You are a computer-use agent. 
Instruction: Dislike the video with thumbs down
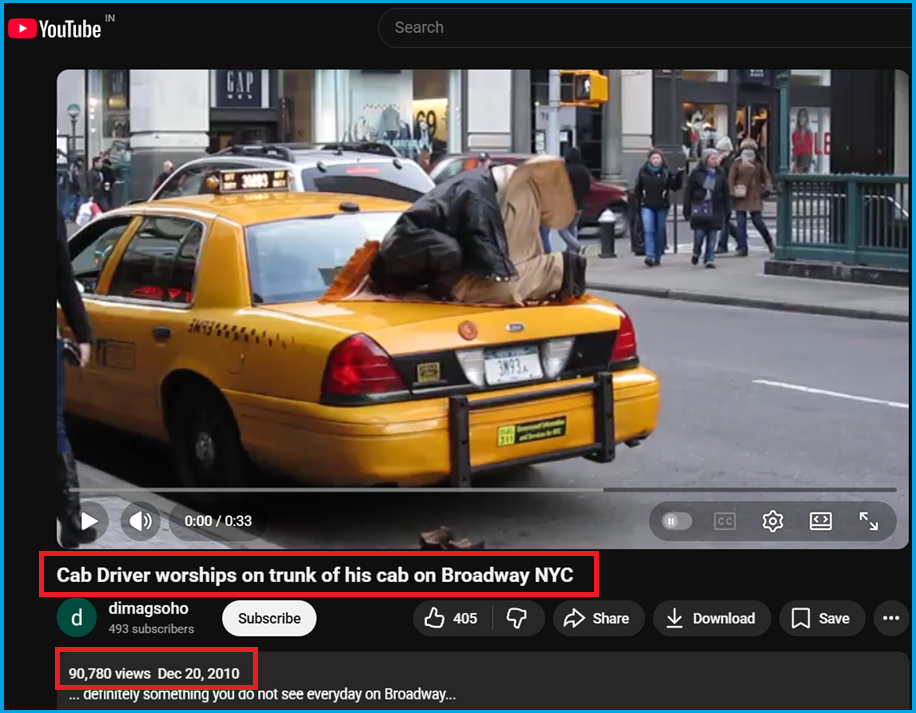pyautogui.click(x=516, y=618)
